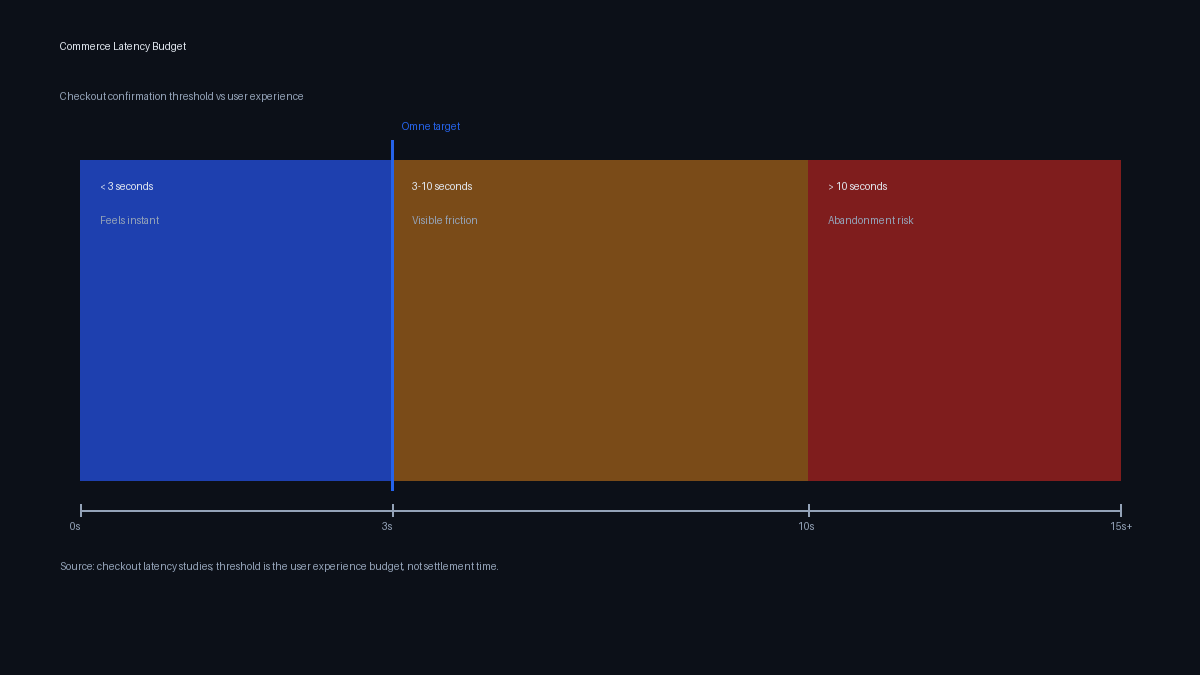
Task: Click the '3-10 seconds' heading
Action: click(x=442, y=187)
